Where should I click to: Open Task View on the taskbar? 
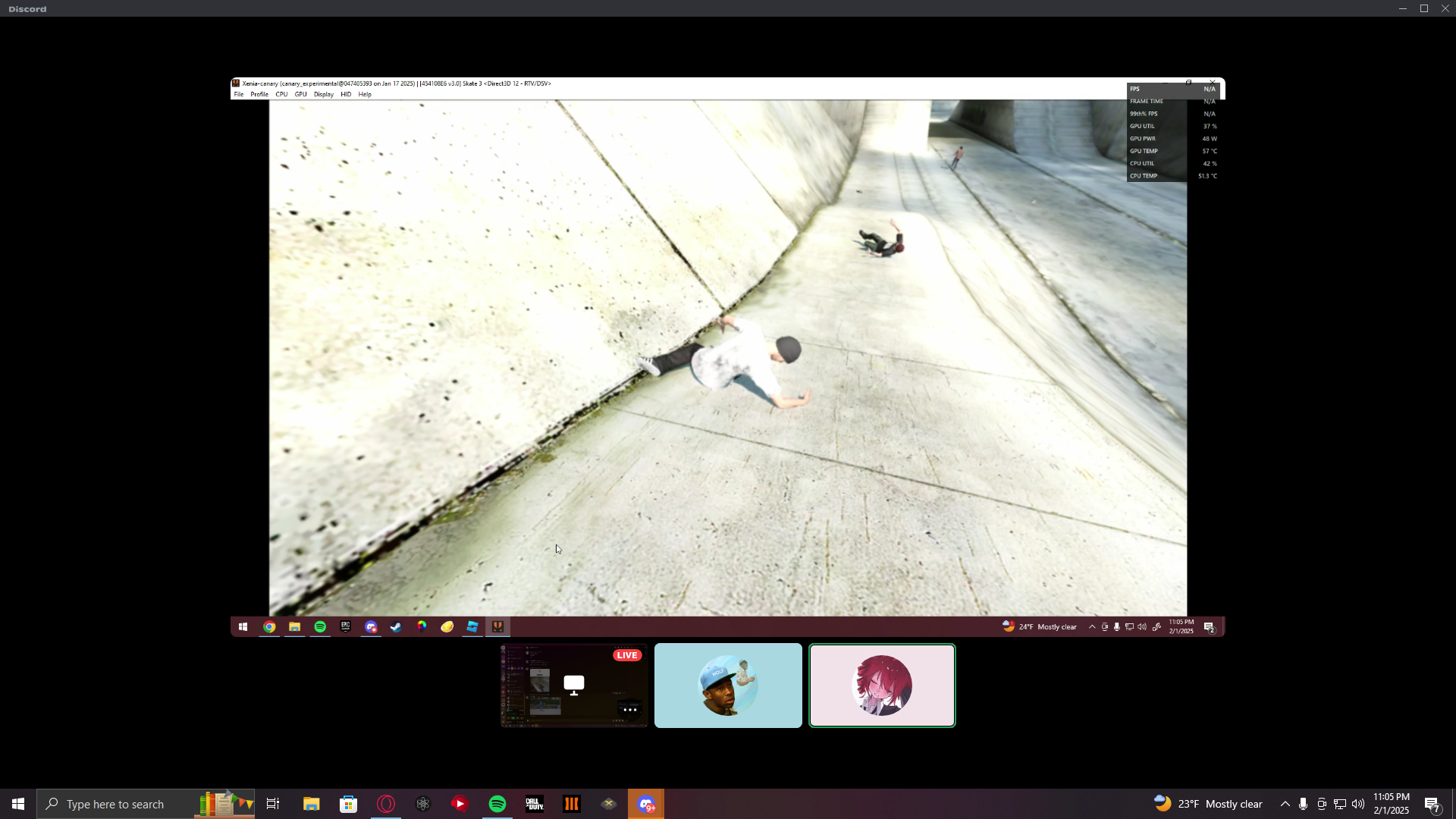[273, 804]
